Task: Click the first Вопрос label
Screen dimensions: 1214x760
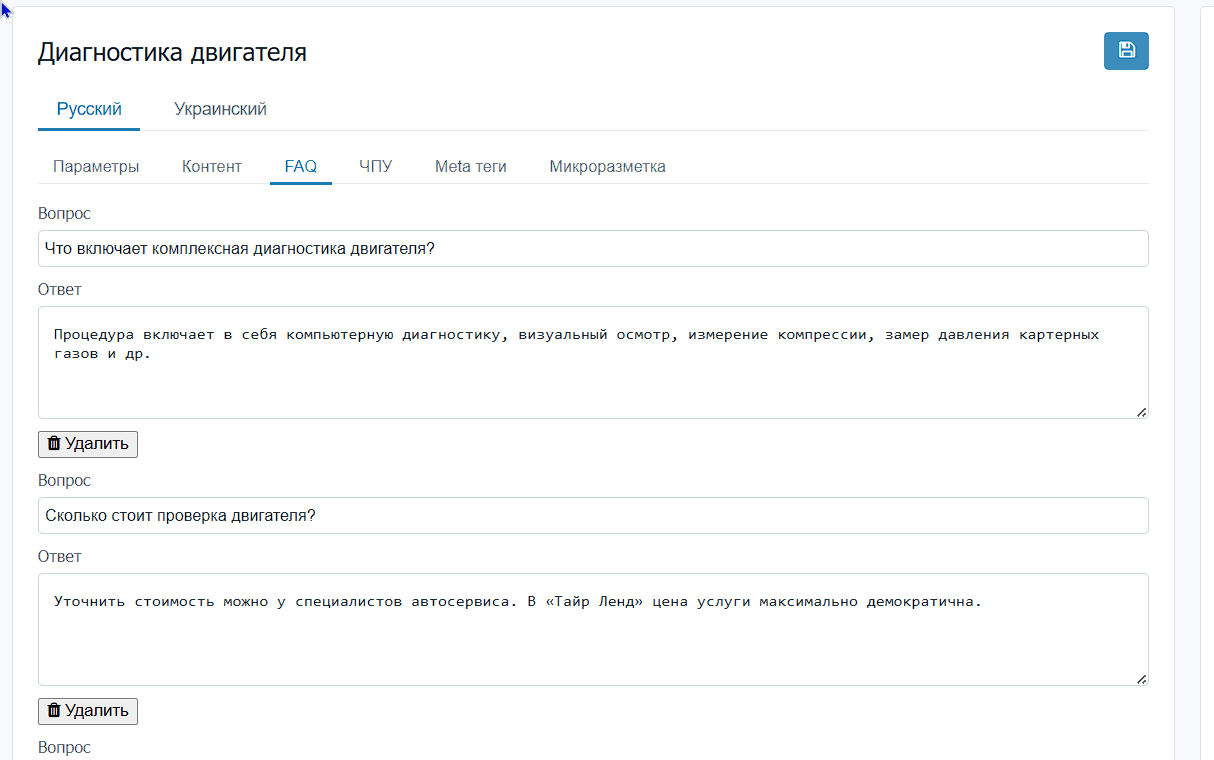Action: [x=64, y=214]
